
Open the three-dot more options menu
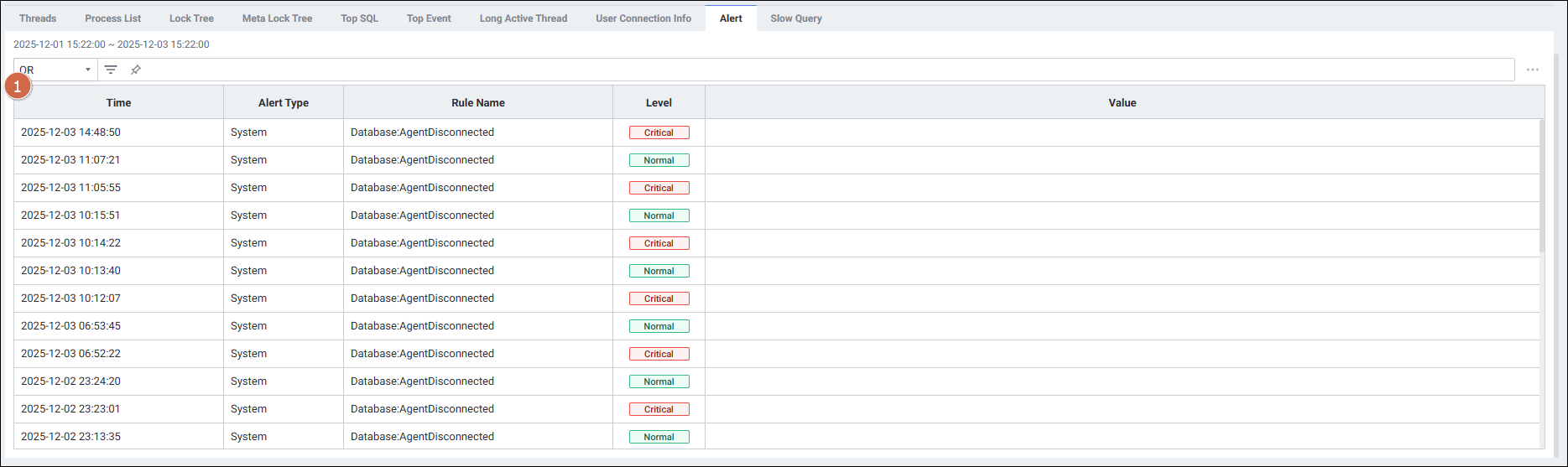coord(1532,70)
